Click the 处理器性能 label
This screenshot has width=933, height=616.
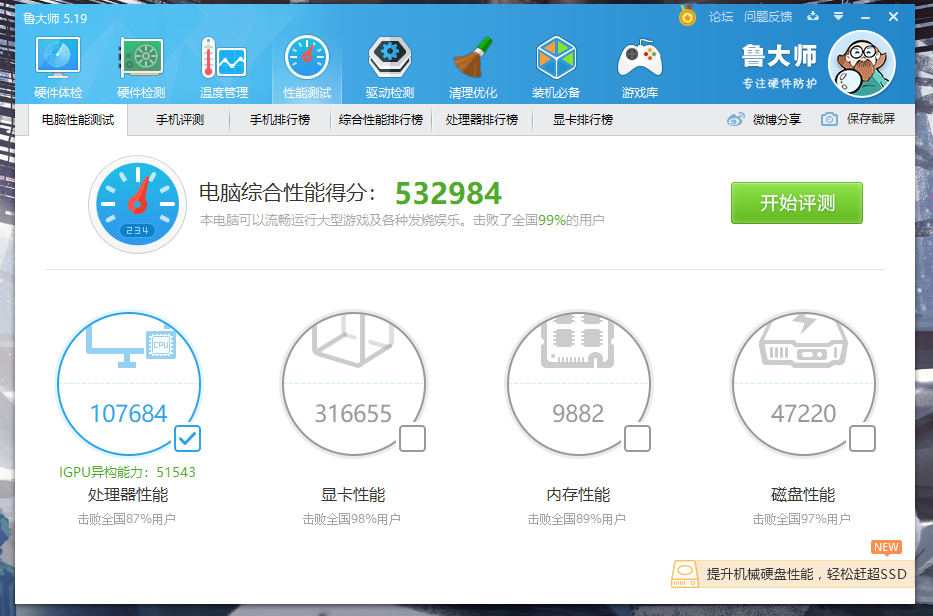tap(128, 495)
